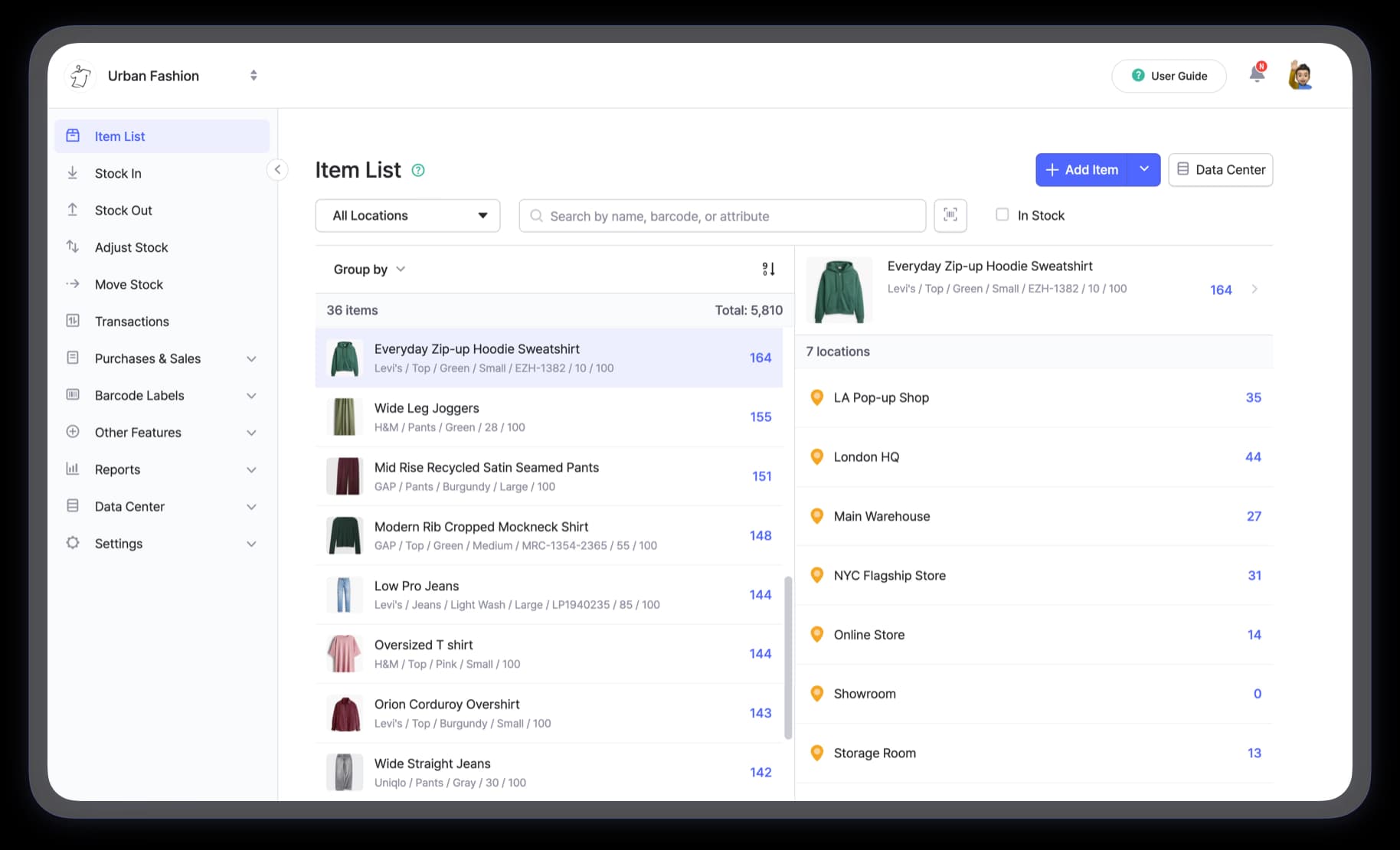1400x850 pixels.
Task: Click the barcode scan icon
Action: point(950,216)
